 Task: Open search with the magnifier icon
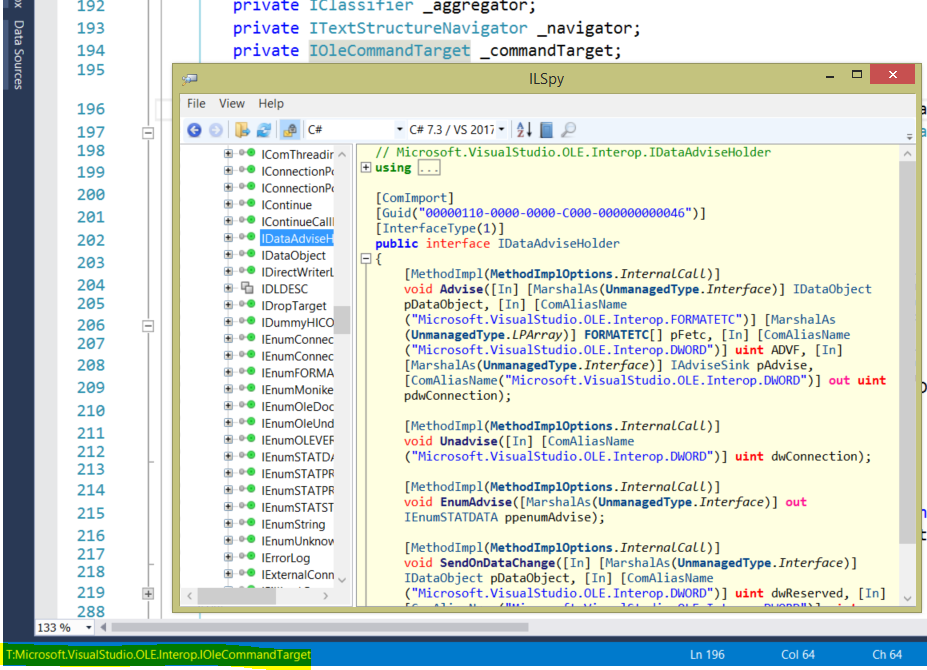[x=568, y=130]
